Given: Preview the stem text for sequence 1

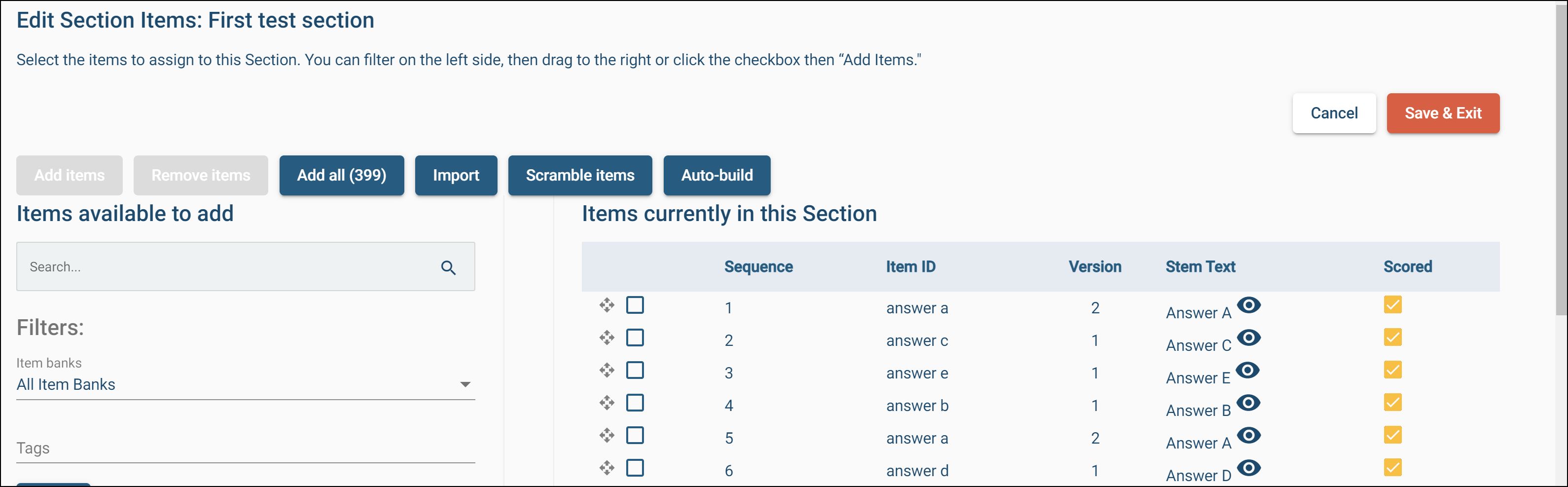Looking at the screenshot, I should coord(1248,305).
